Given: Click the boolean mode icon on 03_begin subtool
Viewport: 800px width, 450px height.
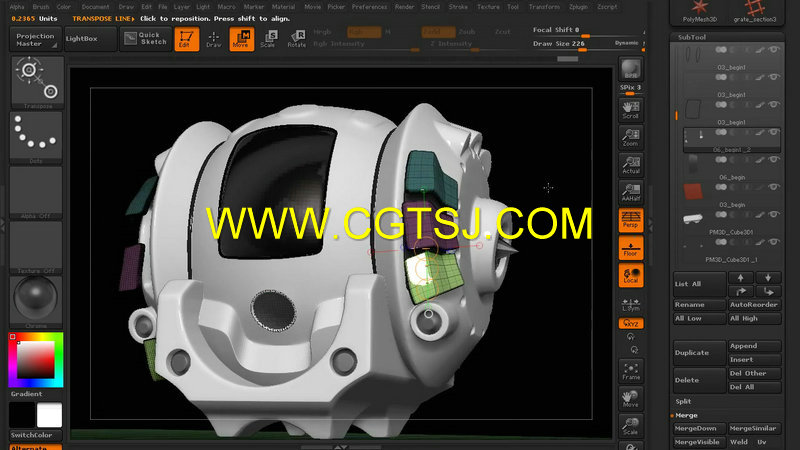Looking at the screenshot, I should [721, 187].
